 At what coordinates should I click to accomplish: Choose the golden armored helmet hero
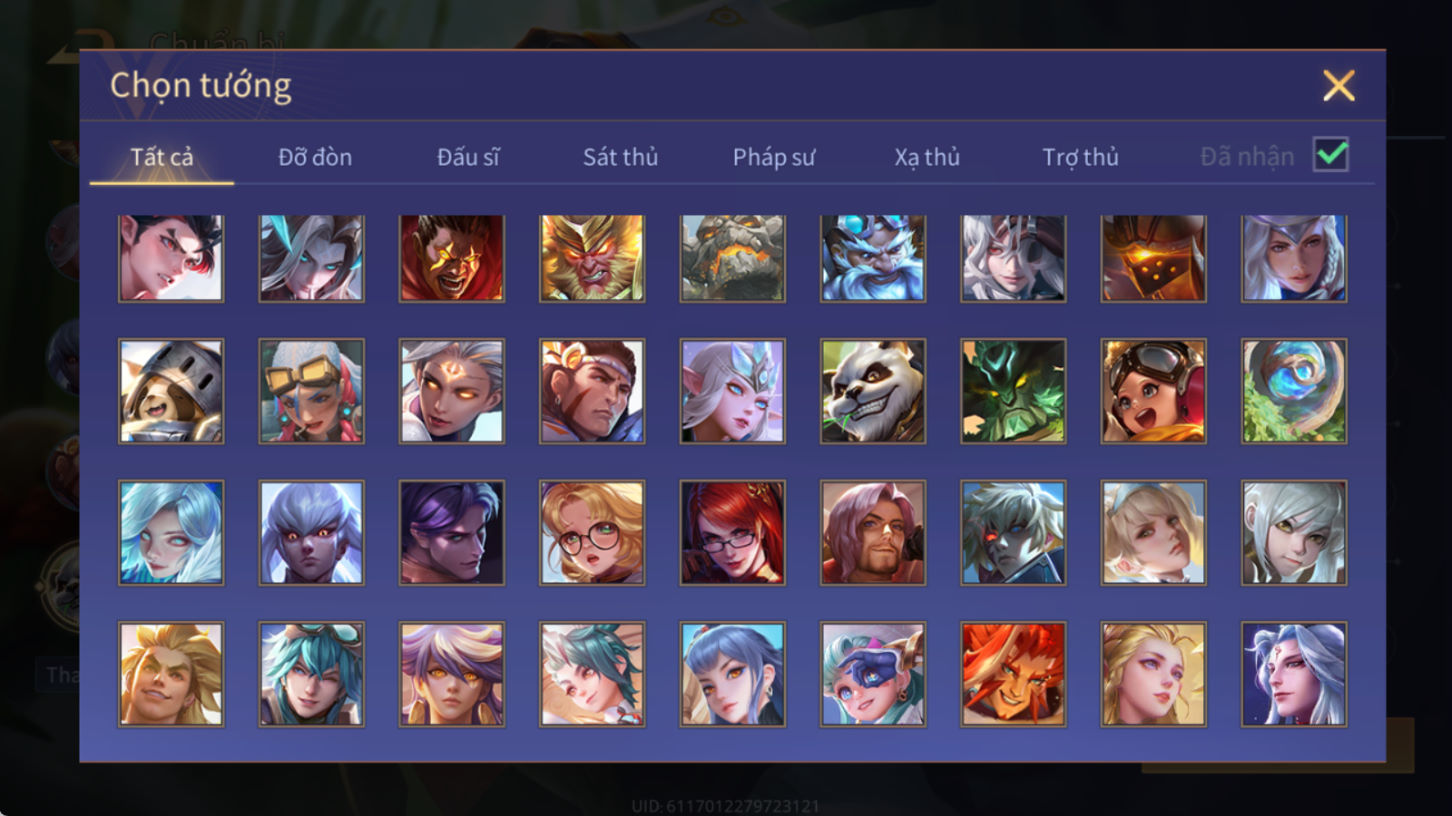(1154, 258)
